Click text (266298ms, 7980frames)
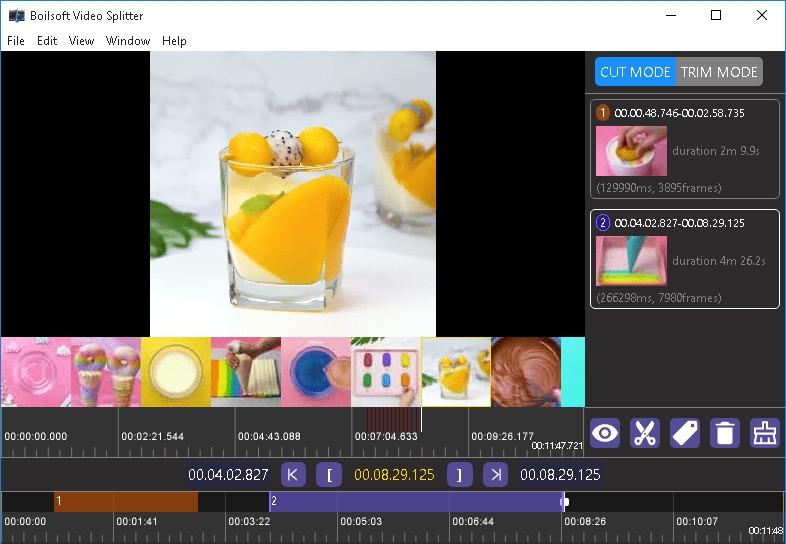This screenshot has width=786, height=544. [659, 297]
